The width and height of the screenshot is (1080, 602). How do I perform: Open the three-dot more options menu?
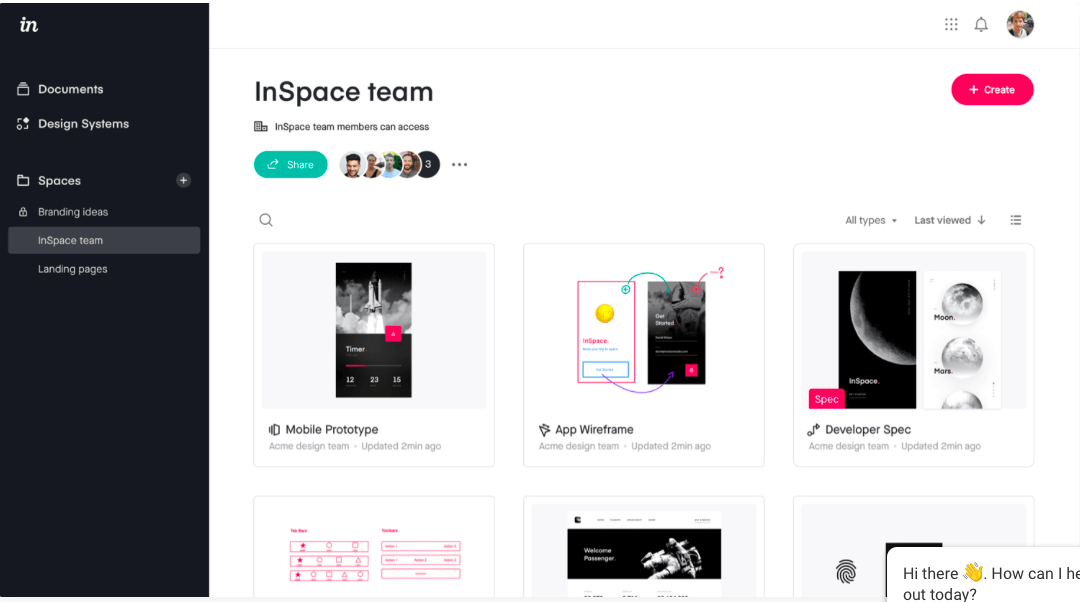(459, 165)
